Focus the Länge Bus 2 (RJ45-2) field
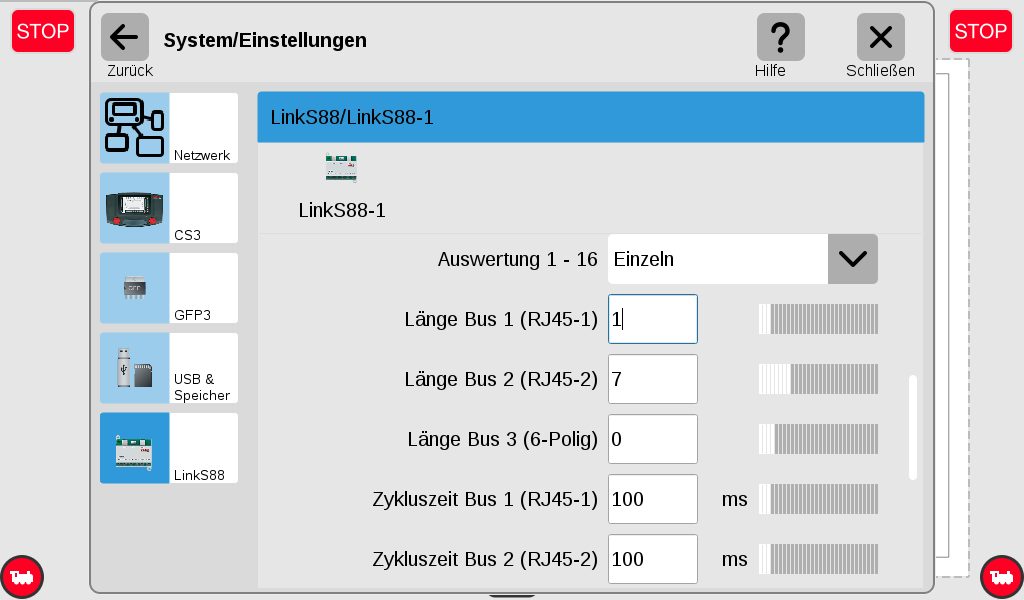This screenshot has width=1024, height=600. [652, 379]
